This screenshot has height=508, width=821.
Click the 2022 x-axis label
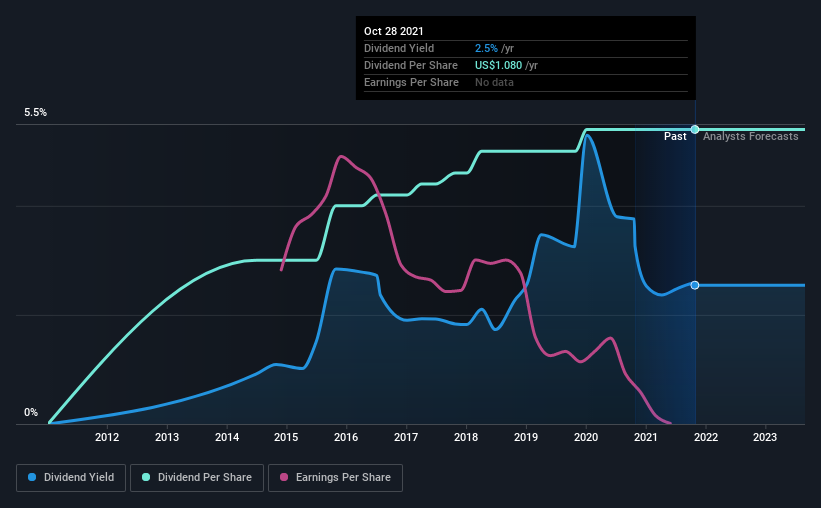pos(706,437)
